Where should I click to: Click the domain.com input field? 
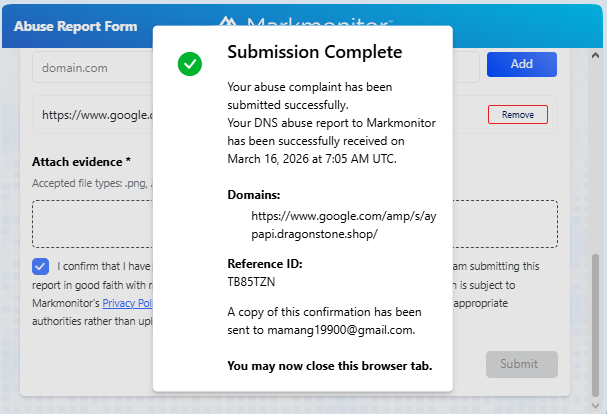92,67
